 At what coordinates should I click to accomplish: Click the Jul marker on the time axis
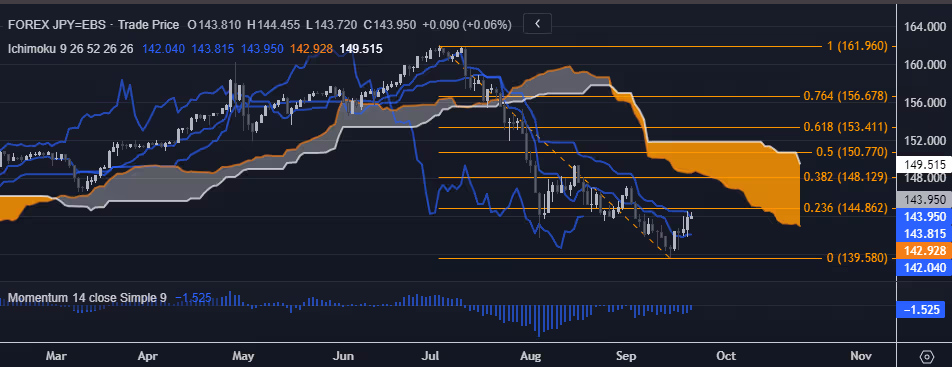(x=430, y=356)
